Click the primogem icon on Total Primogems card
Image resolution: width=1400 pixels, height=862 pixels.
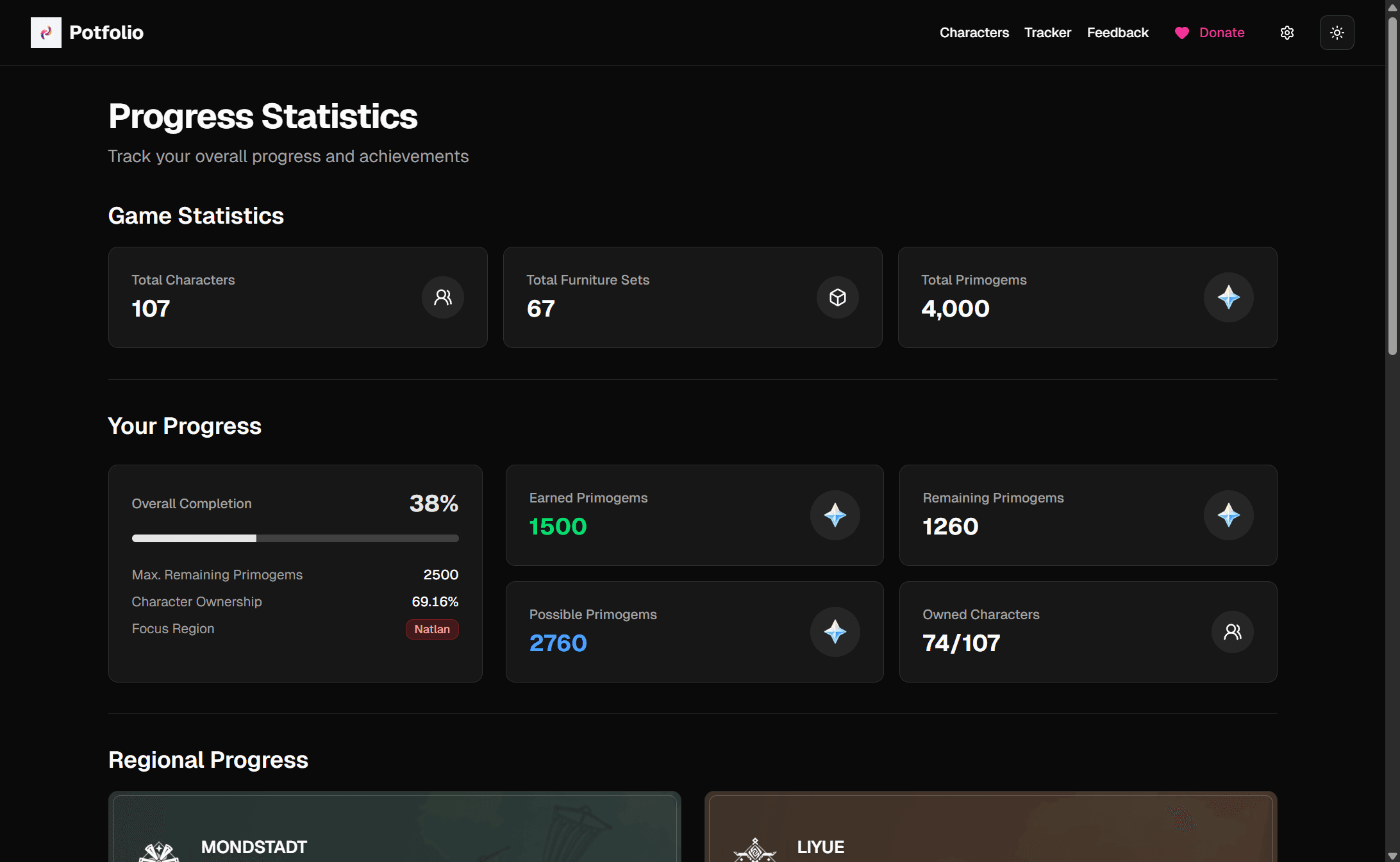[1229, 297]
